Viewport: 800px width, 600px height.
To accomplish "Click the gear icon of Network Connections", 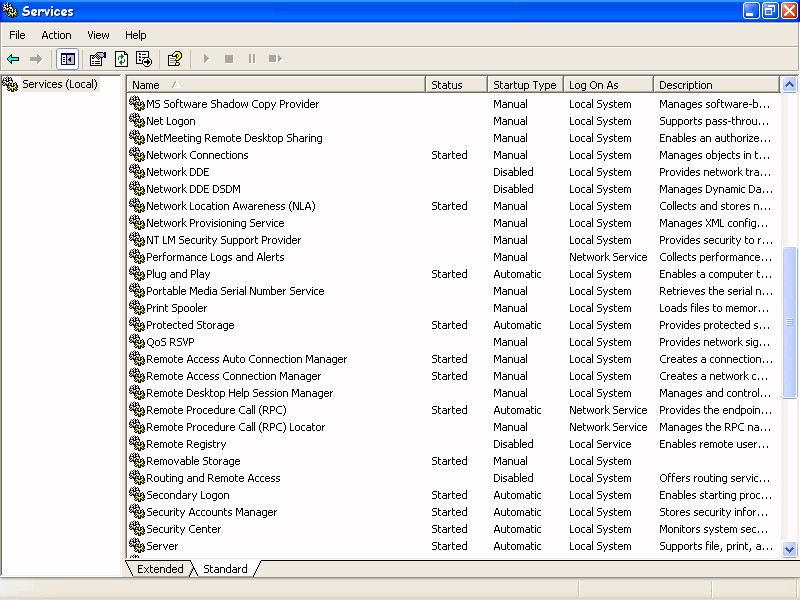I will (x=137, y=154).
